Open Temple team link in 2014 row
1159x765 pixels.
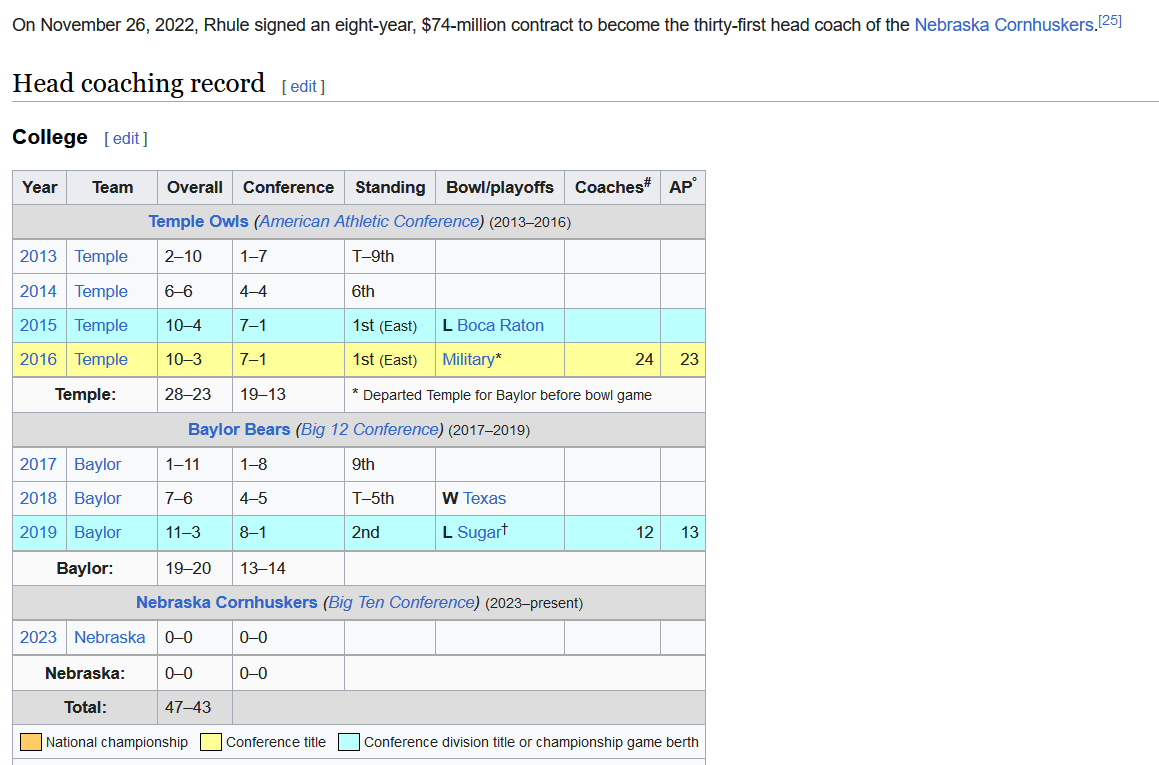click(101, 291)
